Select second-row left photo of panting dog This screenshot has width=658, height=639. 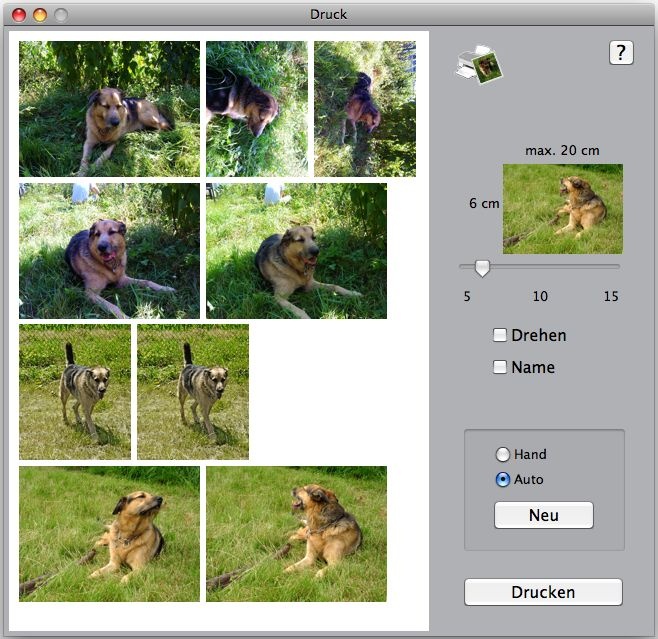click(109, 250)
